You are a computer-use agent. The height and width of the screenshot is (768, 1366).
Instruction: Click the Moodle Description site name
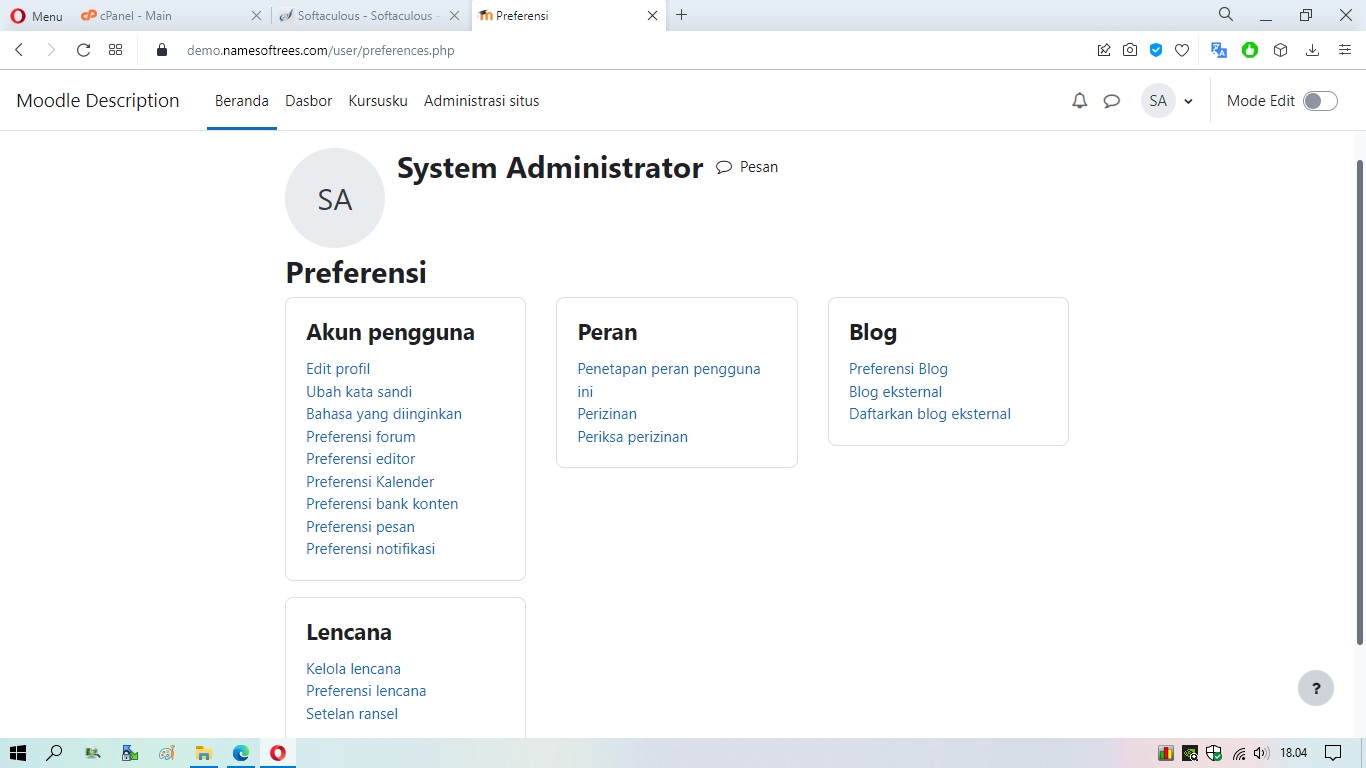(98, 101)
